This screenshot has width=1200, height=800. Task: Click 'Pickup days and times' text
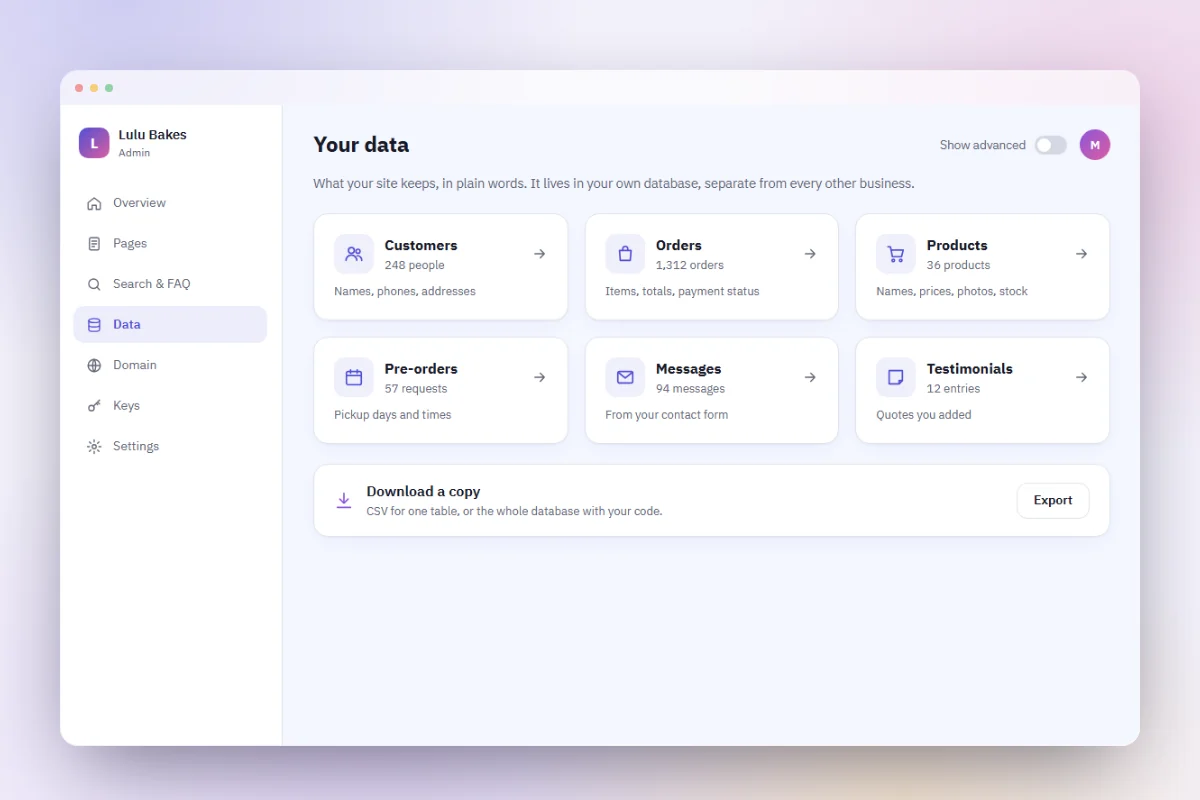(x=393, y=415)
